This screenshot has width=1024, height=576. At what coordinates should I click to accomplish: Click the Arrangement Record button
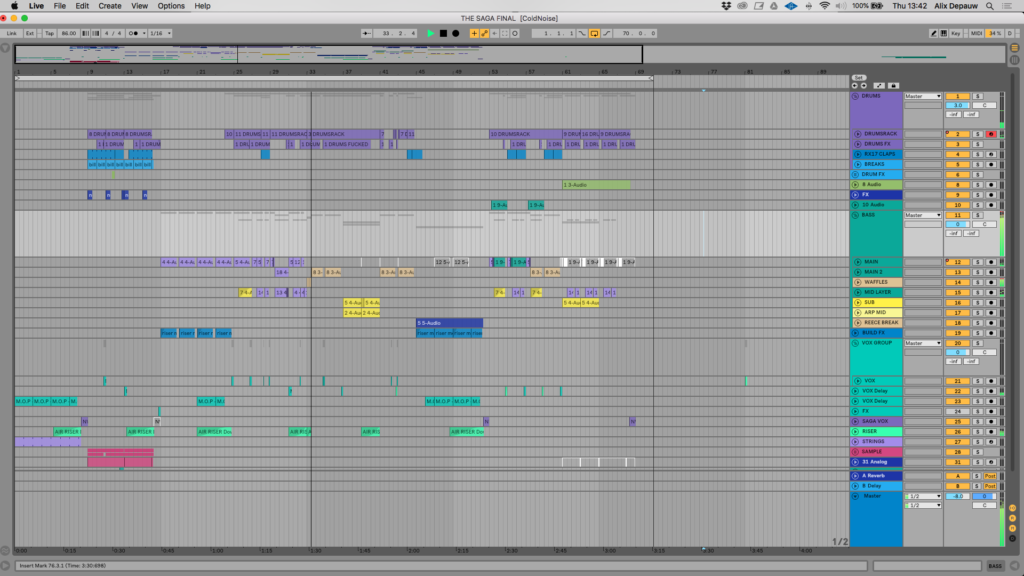(455, 33)
